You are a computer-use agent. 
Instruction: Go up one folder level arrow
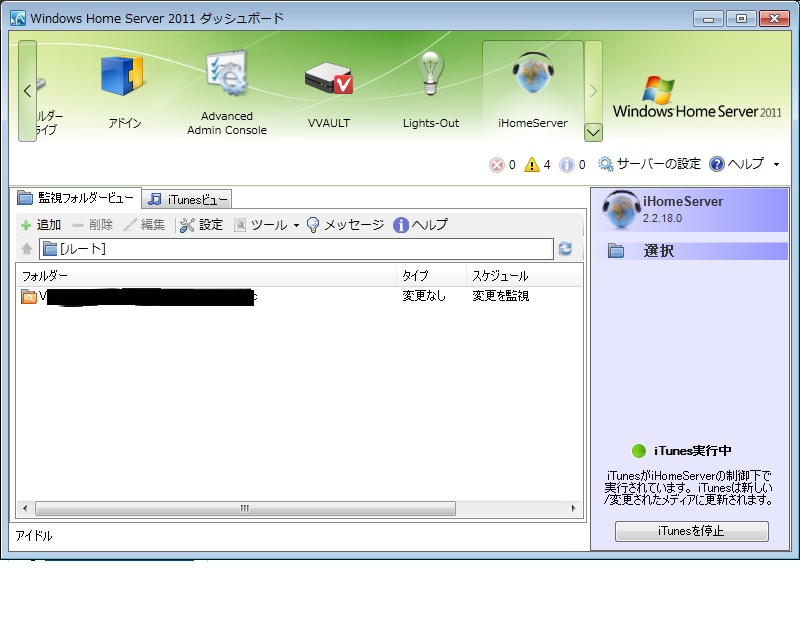pyautogui.click(x=27, y=249)
